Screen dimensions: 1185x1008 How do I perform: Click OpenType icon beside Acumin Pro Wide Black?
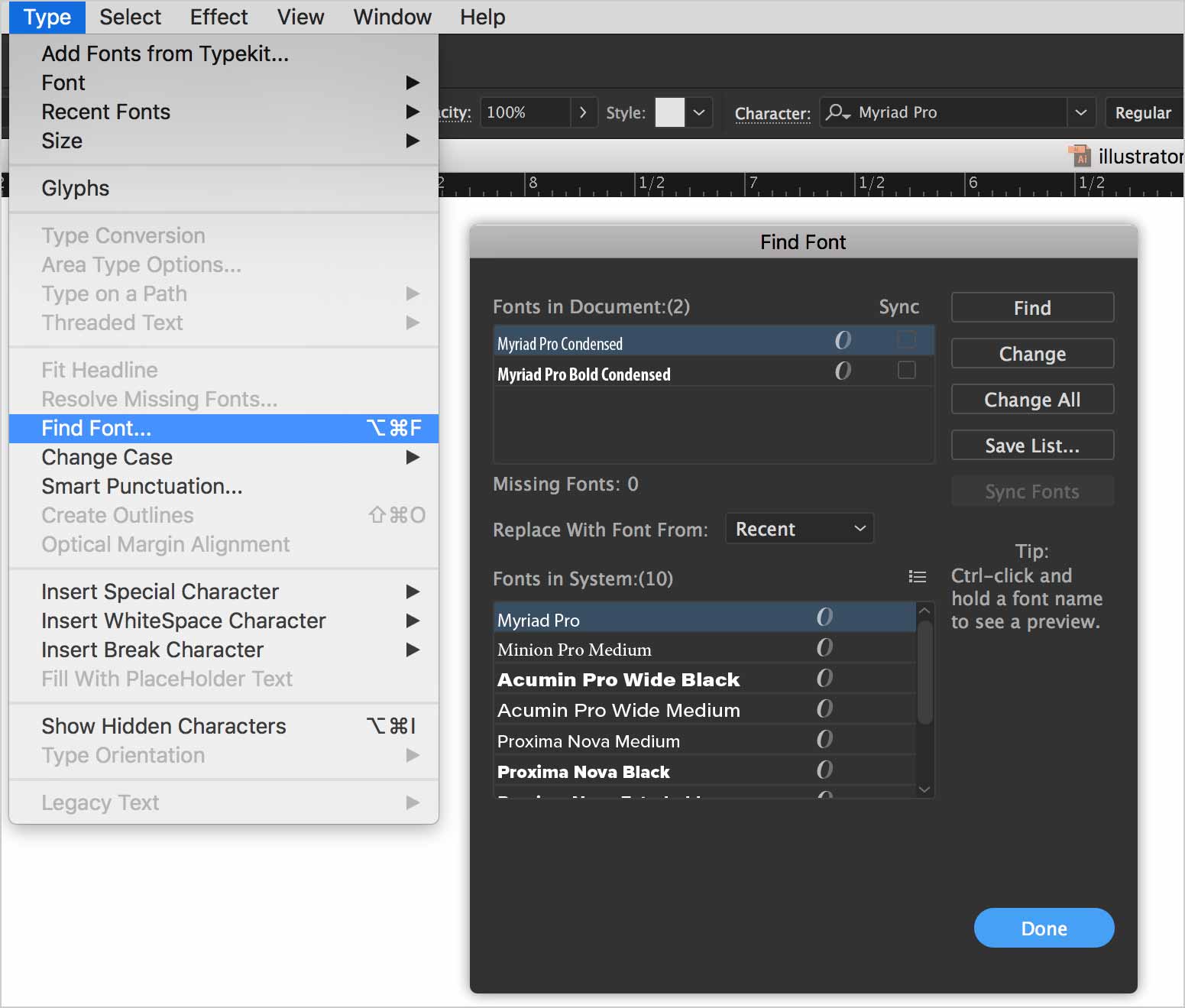(824, 679)
